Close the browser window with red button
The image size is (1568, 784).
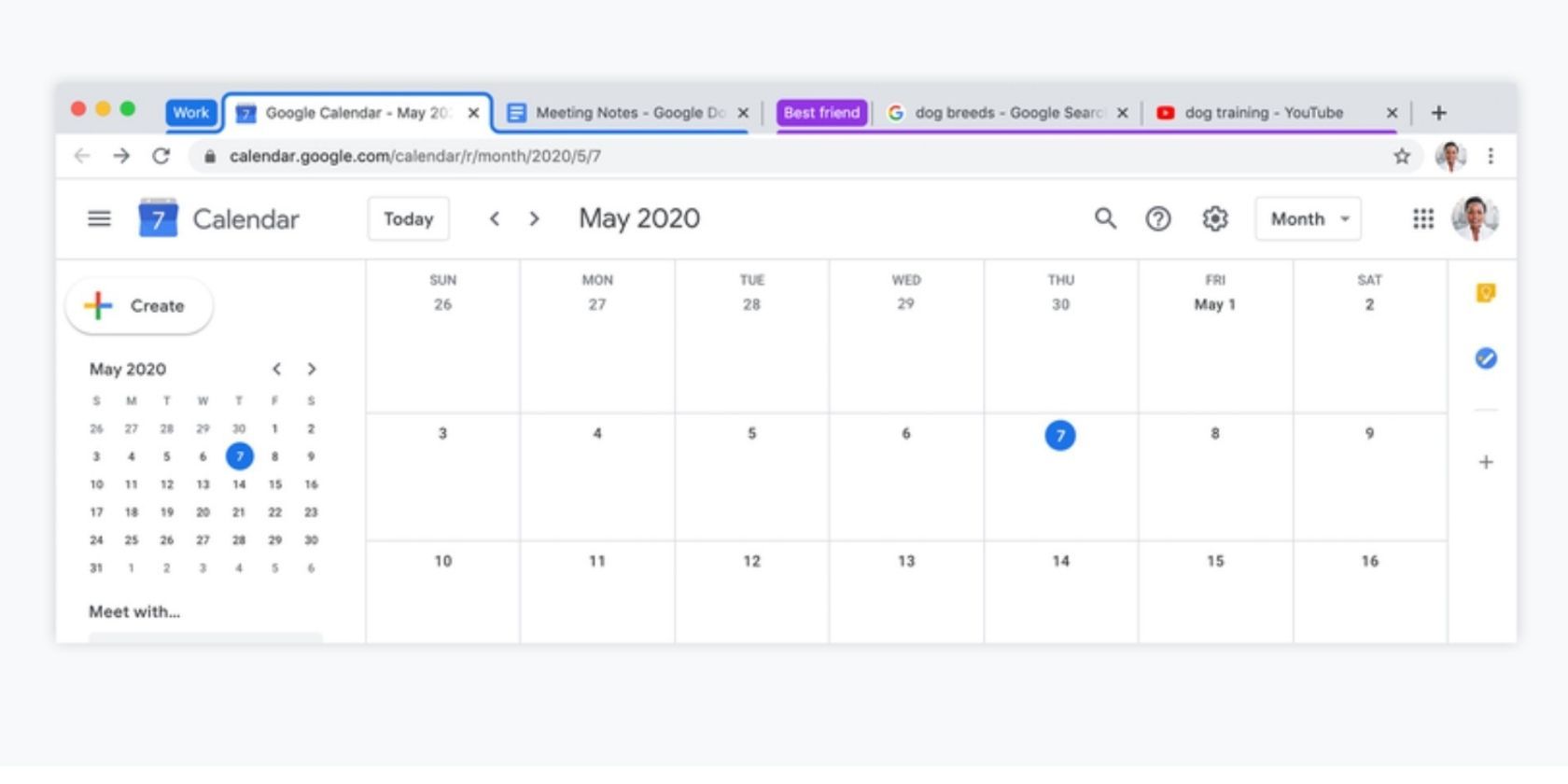78,109
